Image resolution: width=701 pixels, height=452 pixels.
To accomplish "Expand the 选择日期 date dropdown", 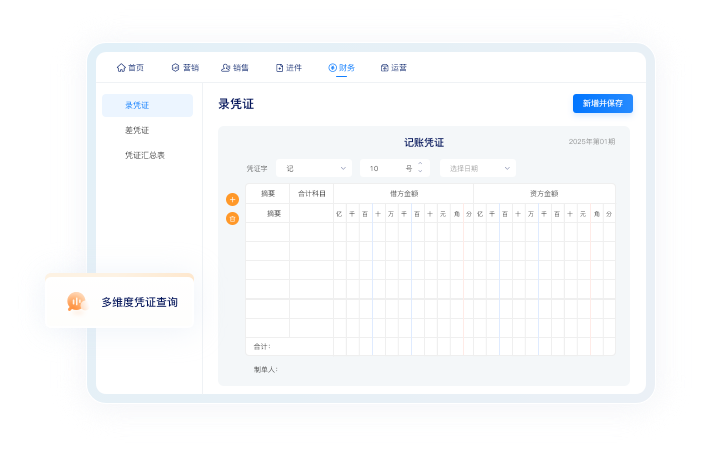I will point(477,168).
